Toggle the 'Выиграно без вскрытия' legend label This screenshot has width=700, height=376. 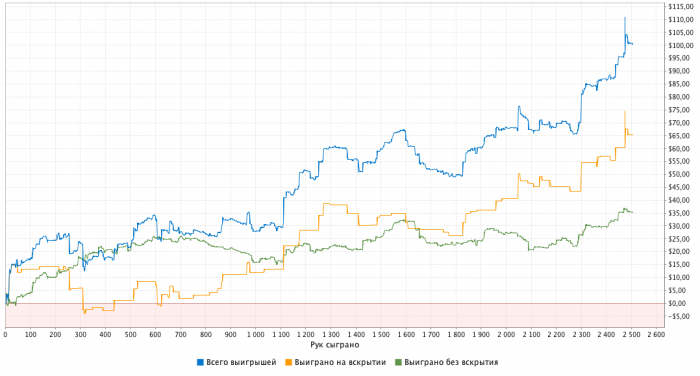(451, 362)
